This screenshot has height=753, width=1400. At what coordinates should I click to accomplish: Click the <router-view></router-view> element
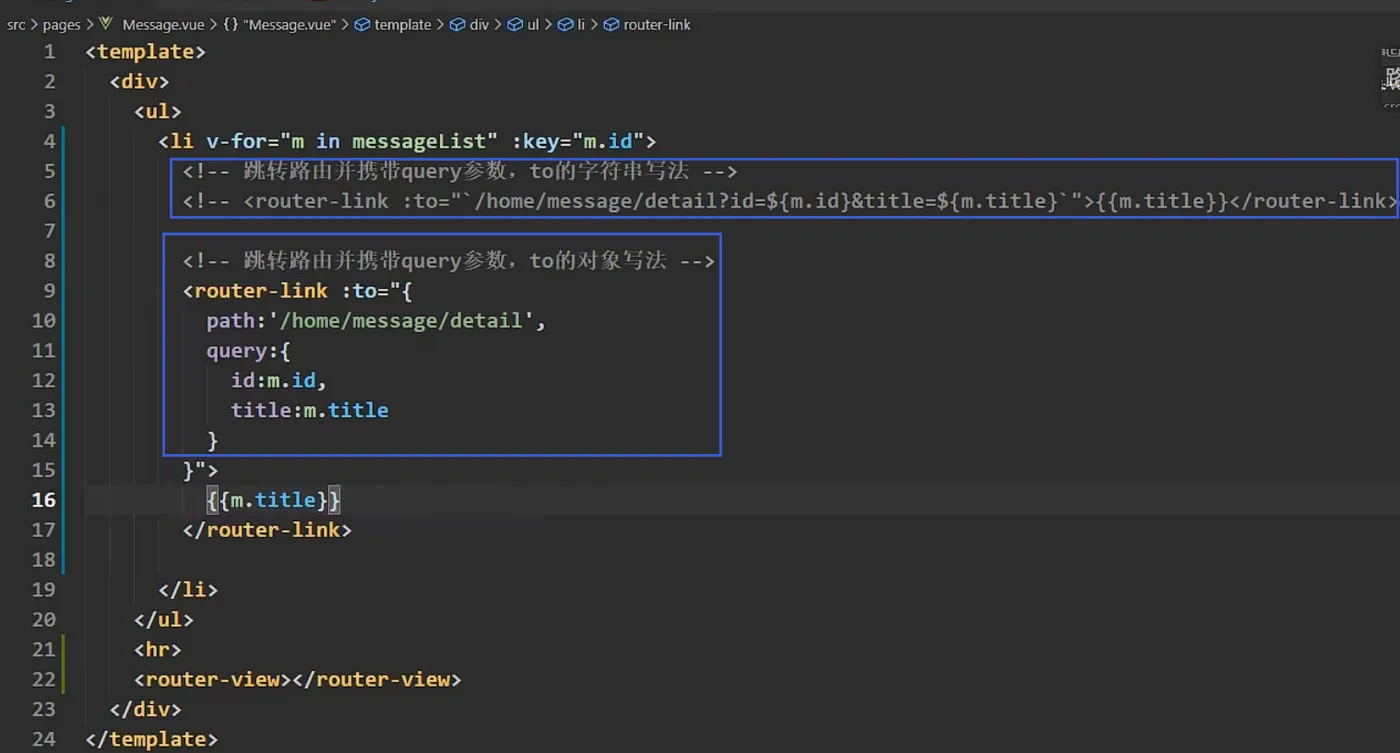297,680
